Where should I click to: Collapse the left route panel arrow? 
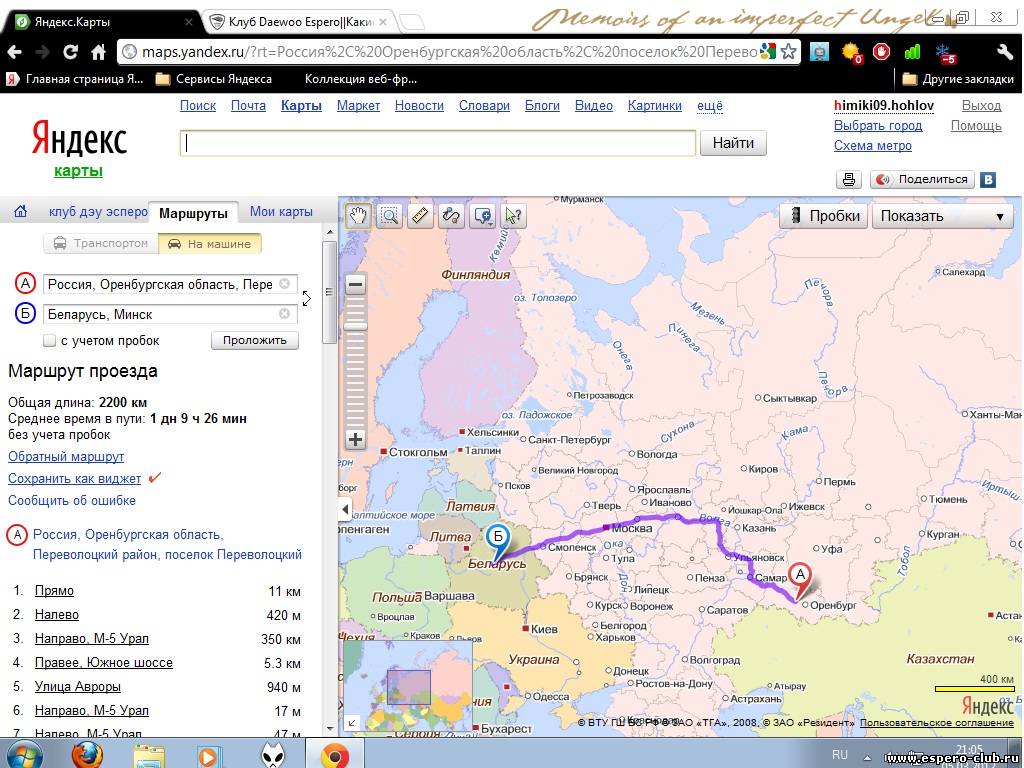[x=345, y=509]
